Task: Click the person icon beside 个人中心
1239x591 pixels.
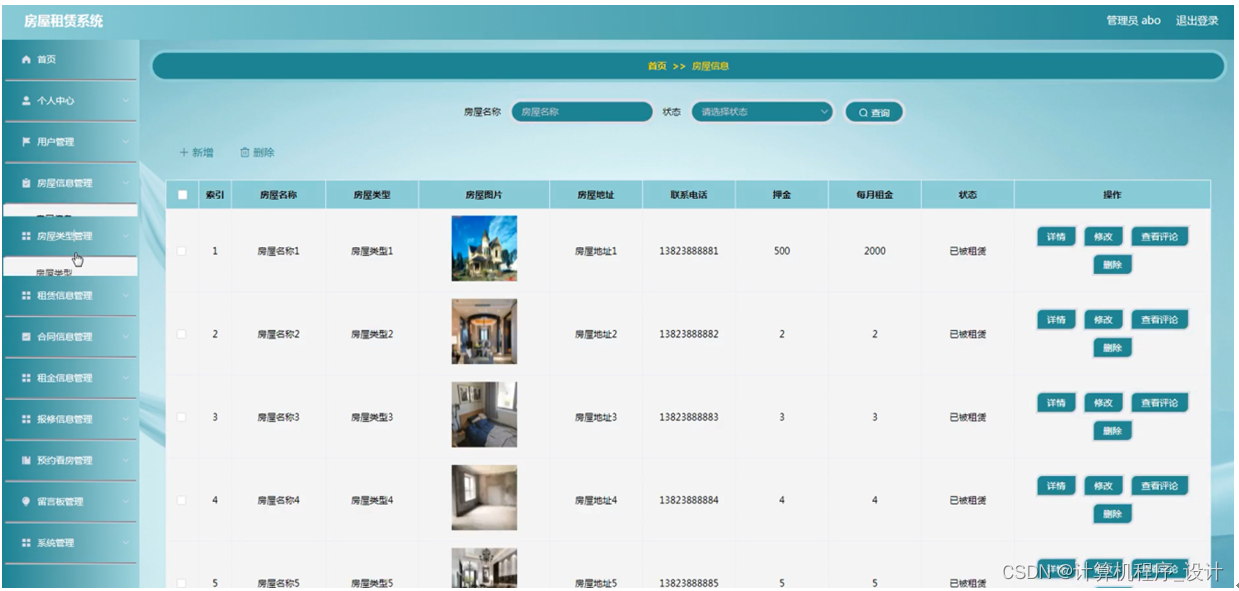Action: 26,101
